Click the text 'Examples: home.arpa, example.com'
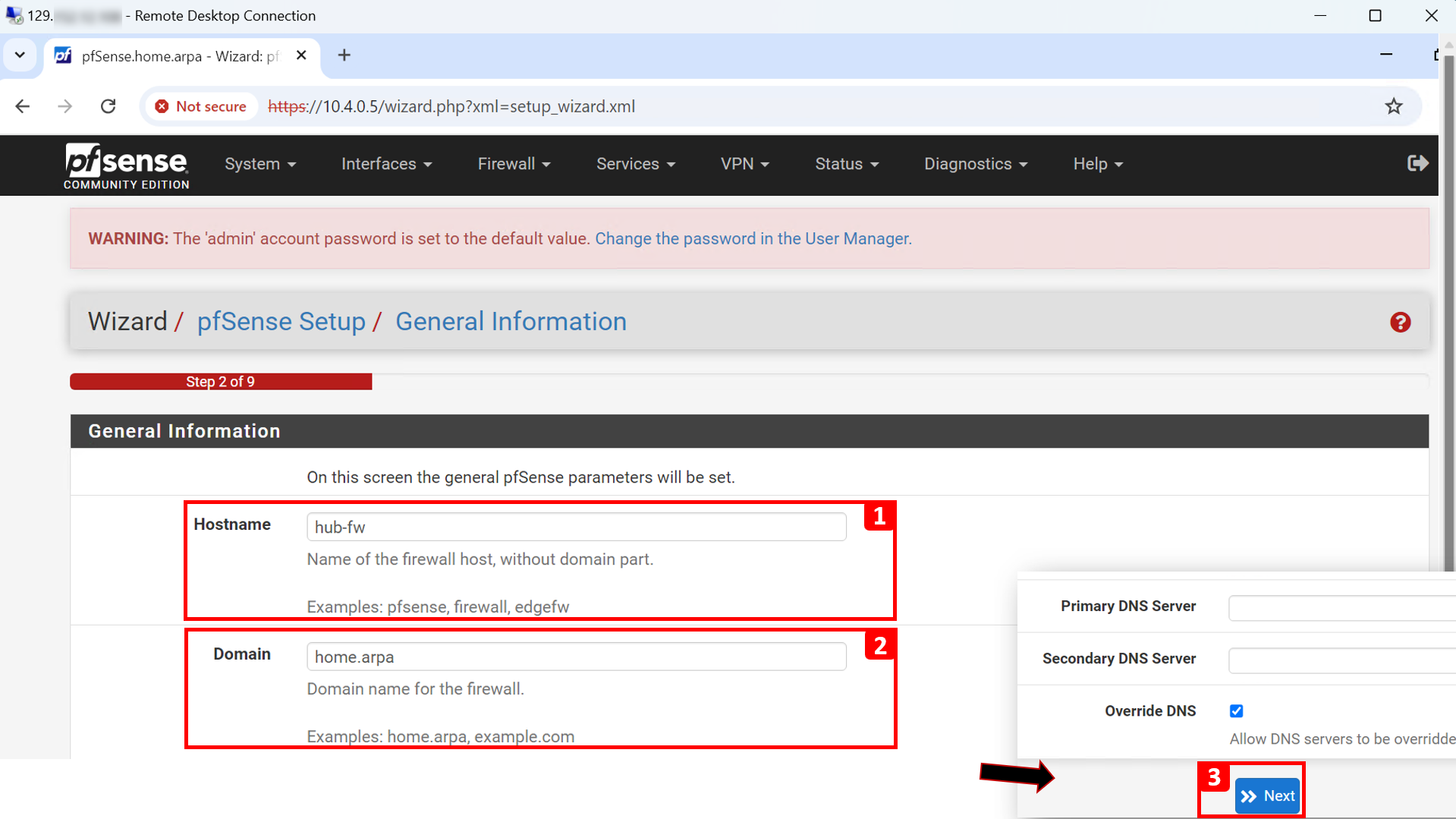Screen dimensions: 1456x819 pyautogui.click(x=441, y=737)
